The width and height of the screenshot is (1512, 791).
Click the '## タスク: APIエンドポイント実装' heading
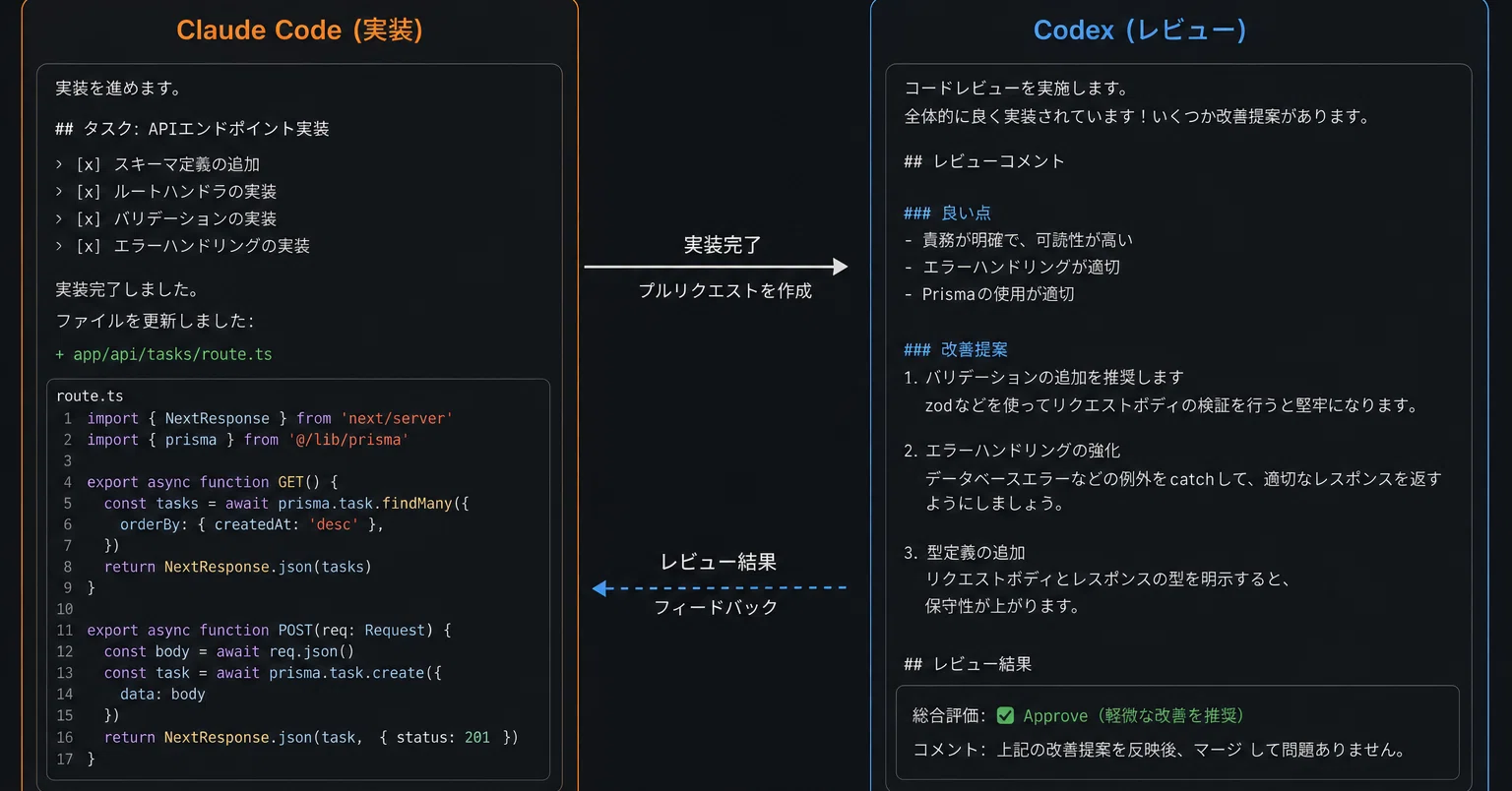(x=192, y=129)
